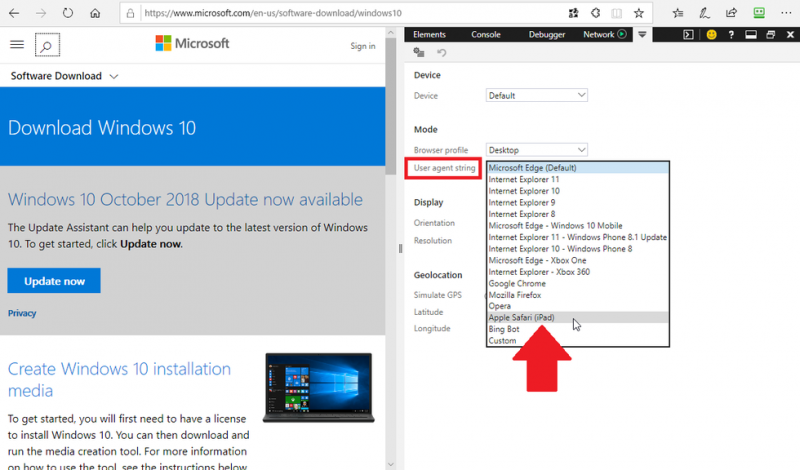
Task: Click the Create Windows 10 installation media heading
Action: click(119, 380)
